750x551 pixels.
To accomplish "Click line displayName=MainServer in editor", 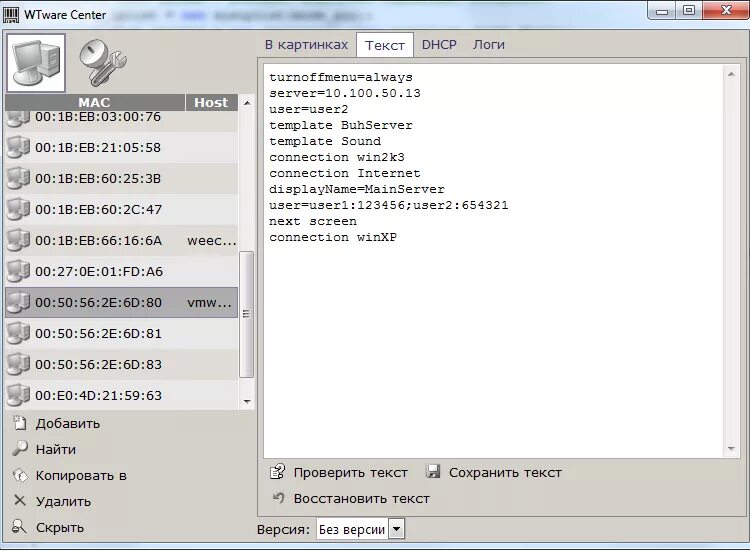I will pos(356,189).
